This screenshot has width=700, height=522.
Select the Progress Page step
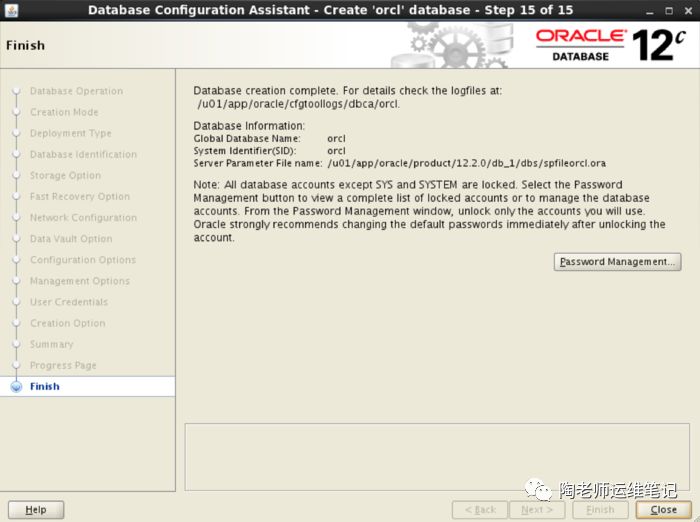click(63, 365)
